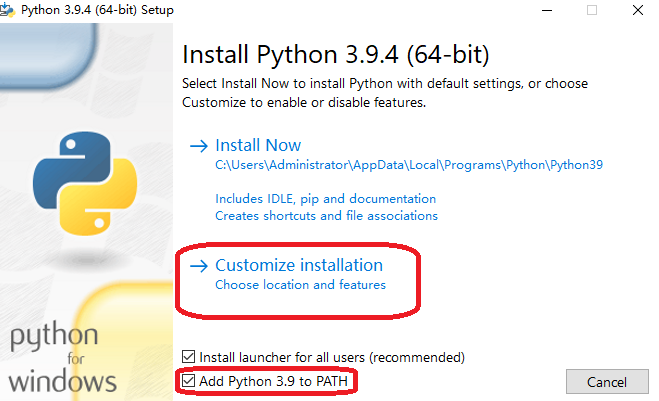Close the setup window with the X
Viewport: 659px width, 401px height.
point(637,10)
